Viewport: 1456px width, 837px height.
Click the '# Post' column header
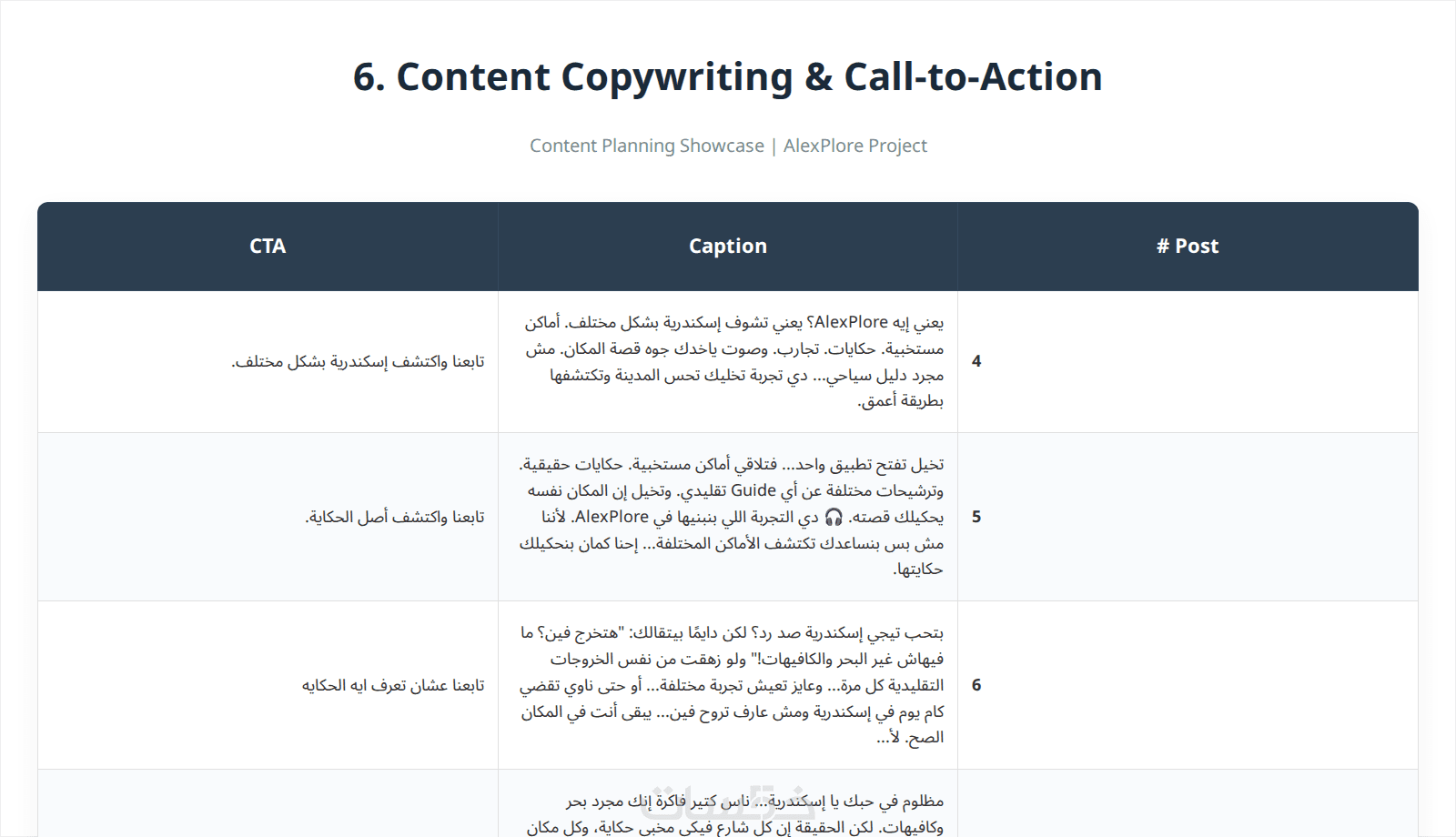[x=1188, y=247]
